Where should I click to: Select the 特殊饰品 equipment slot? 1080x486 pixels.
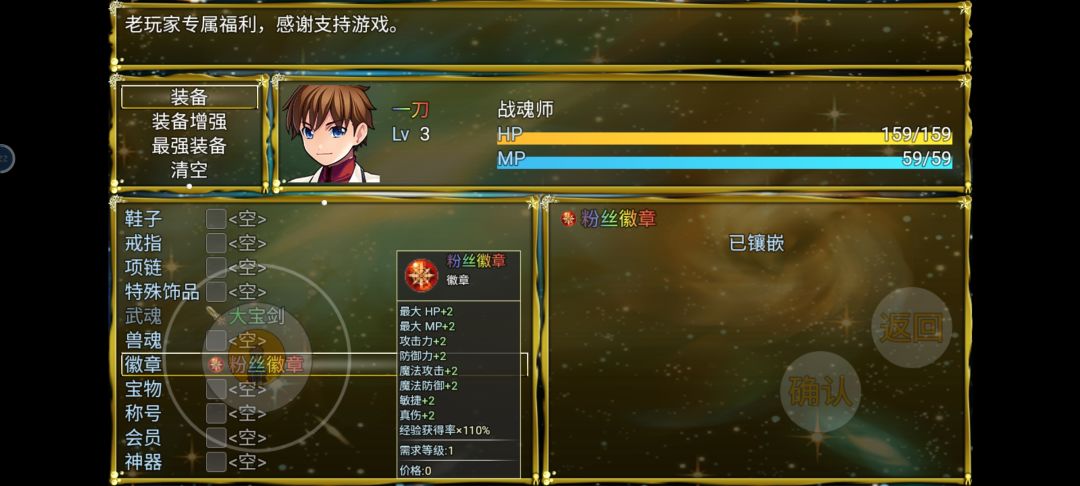click(x=325, y=292)
